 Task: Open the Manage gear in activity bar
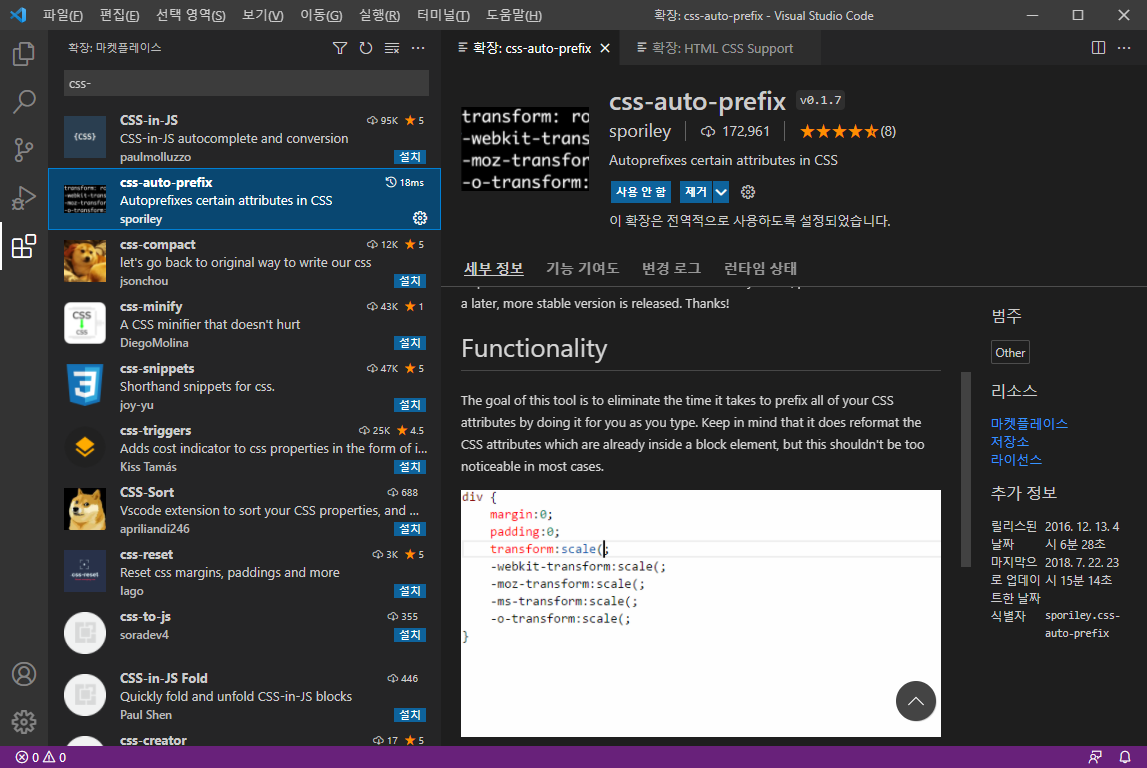(x=23, y=722)
